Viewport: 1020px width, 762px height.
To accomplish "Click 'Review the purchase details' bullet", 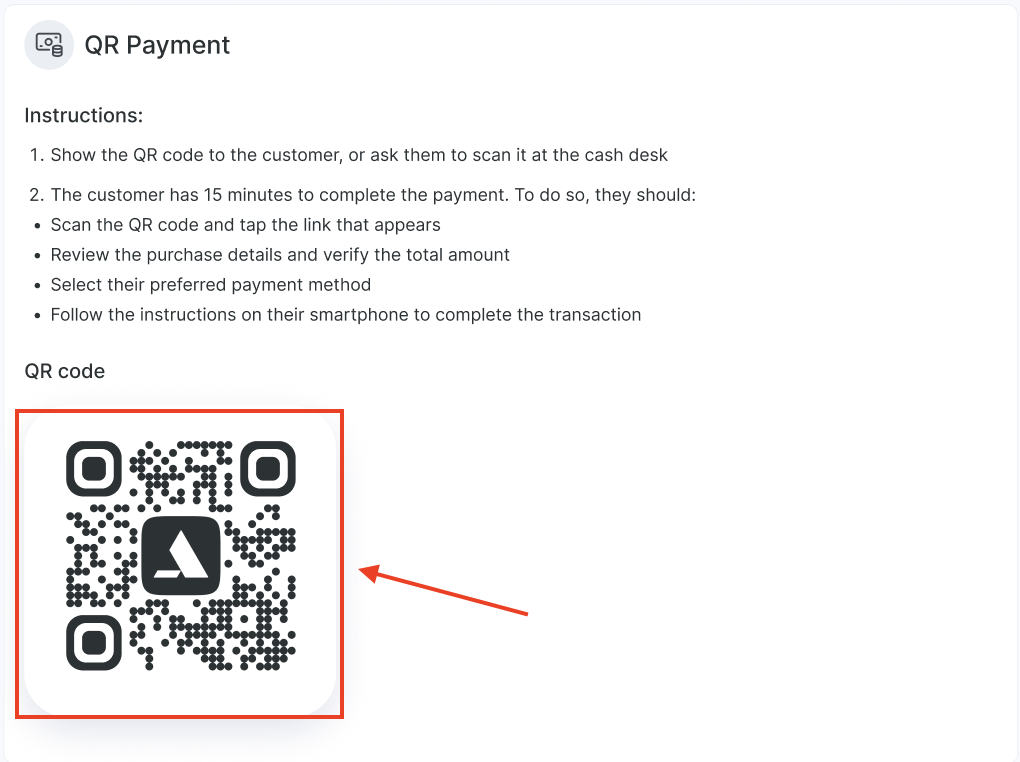I will click(280, 254).
